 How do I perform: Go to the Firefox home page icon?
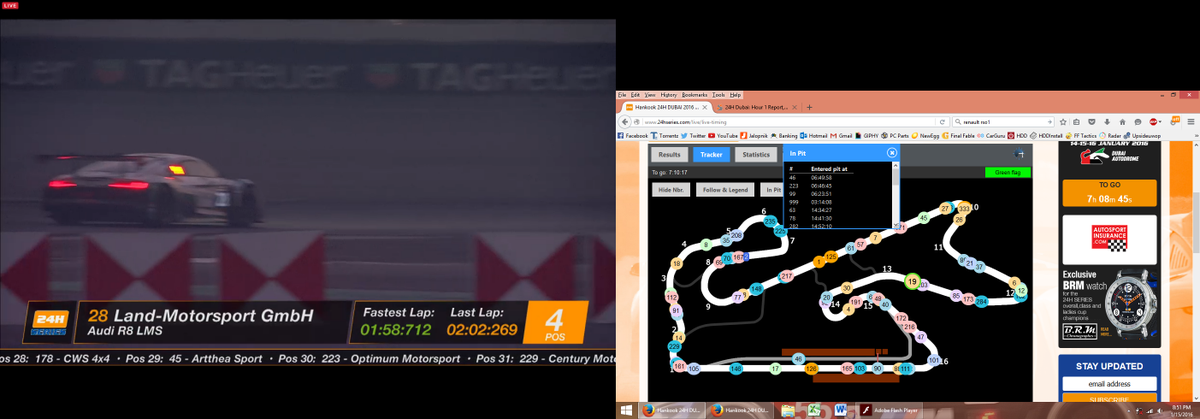(x=1122, y=122)
